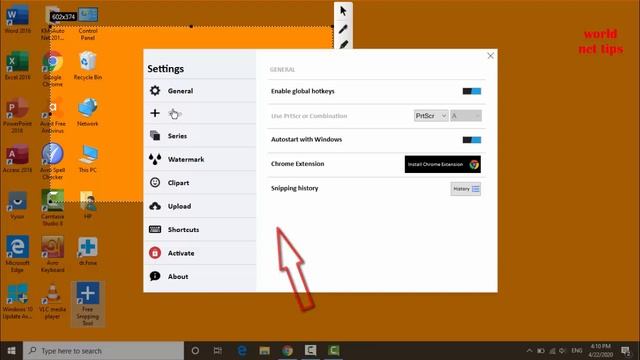Open the General settings section
This screenshot has height=360, width=640.
pos(200,91)
